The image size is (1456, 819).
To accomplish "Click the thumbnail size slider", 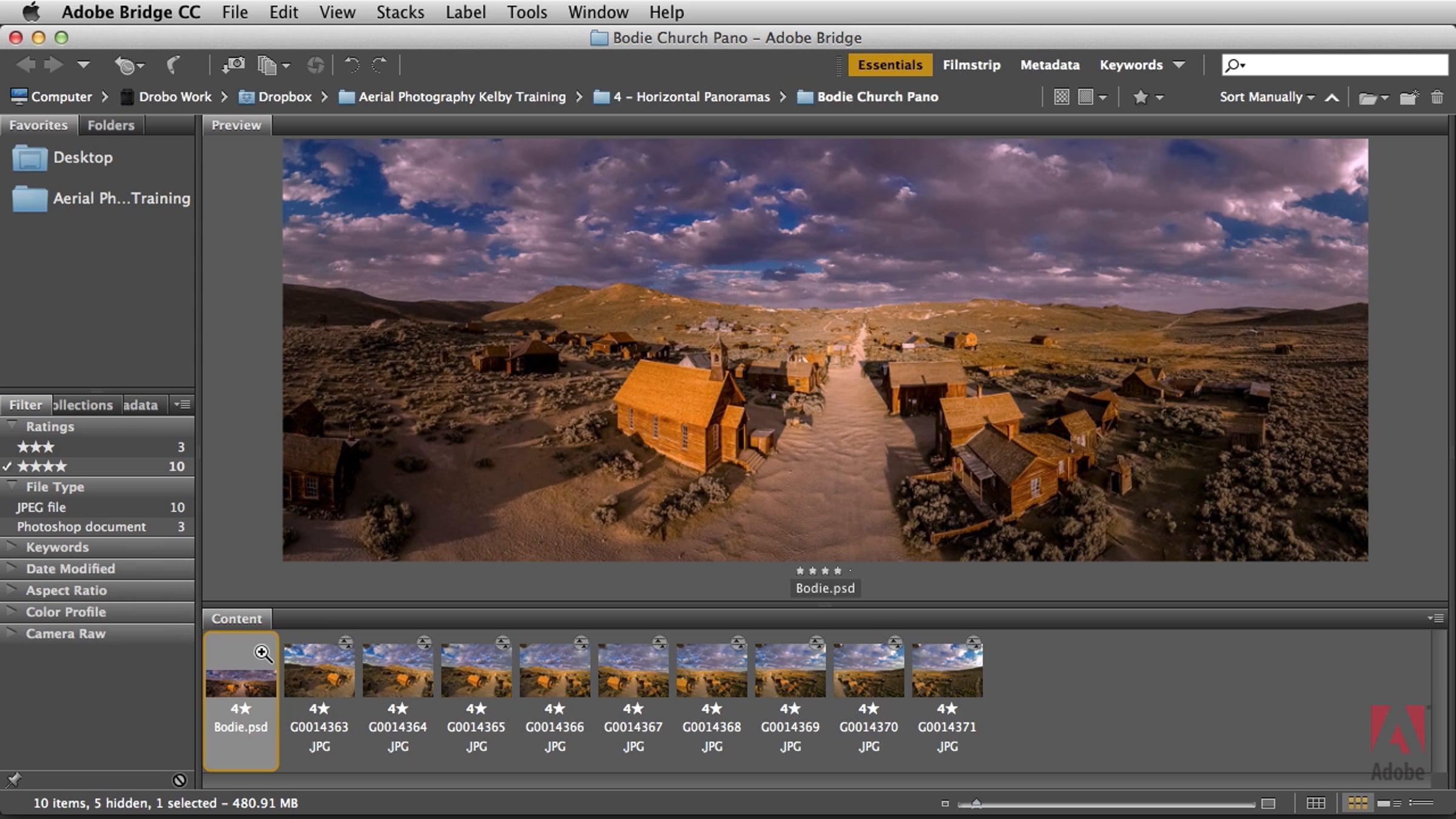I will click(x=977, y=803).
